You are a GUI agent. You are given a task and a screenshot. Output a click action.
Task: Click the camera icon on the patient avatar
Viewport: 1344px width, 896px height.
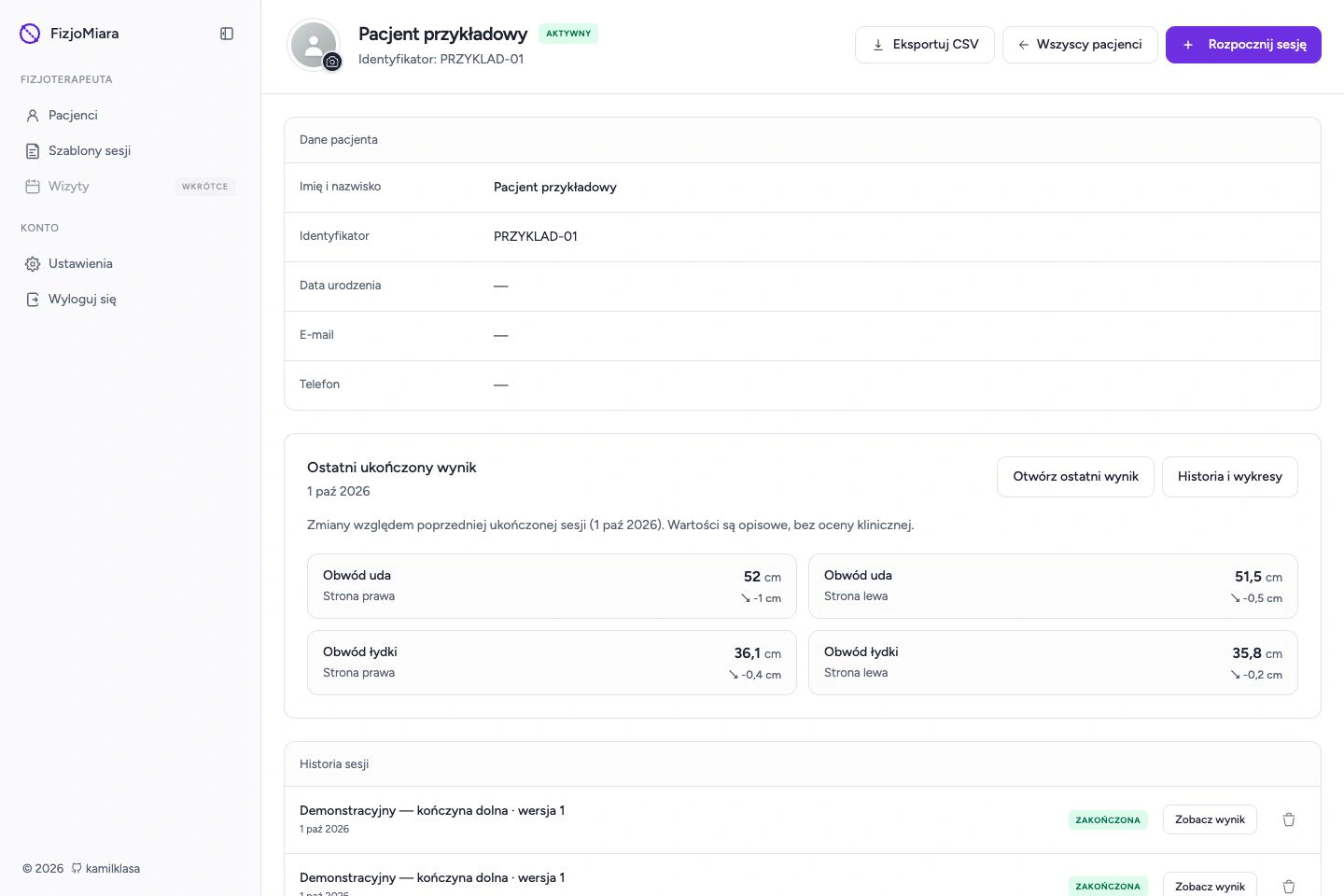332,62
